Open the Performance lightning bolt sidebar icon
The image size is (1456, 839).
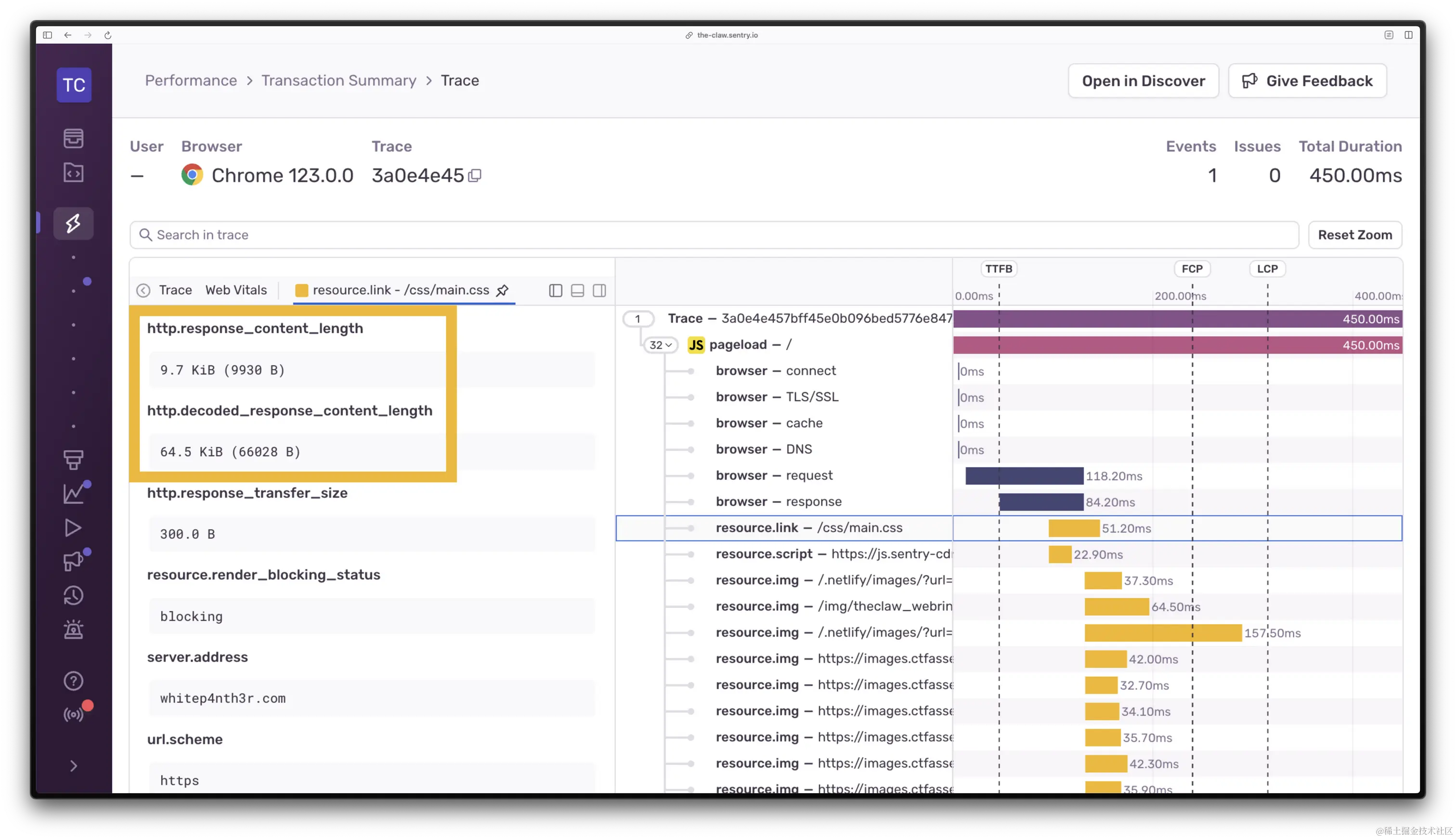(x=73, y=223)
